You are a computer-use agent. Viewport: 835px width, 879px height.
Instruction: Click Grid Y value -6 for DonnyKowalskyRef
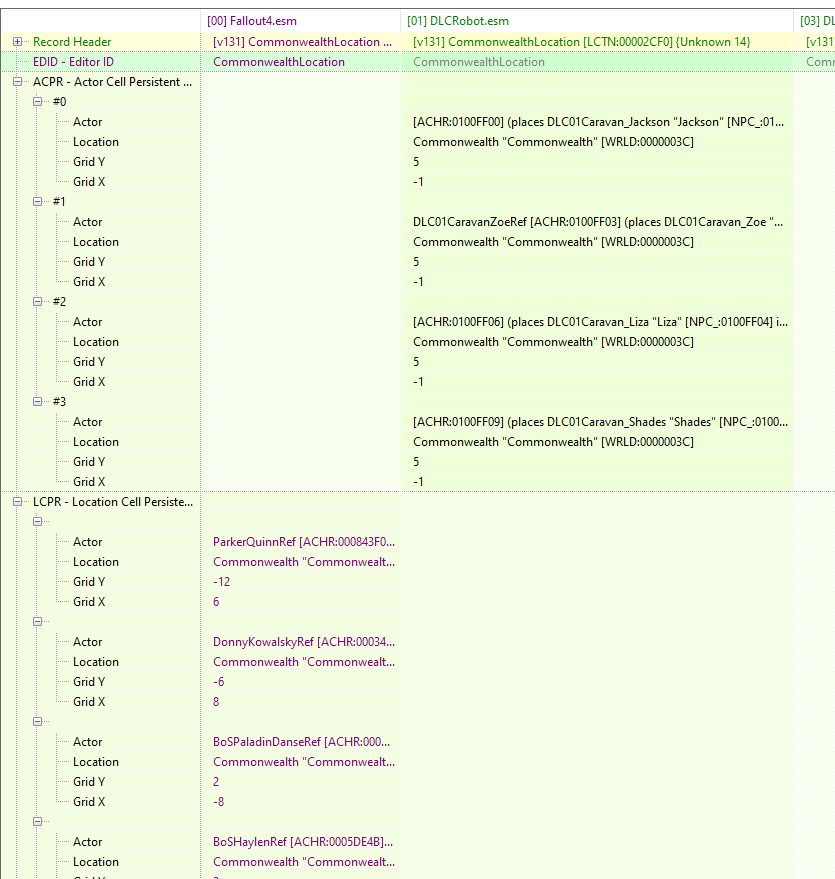tap(219, 682)
